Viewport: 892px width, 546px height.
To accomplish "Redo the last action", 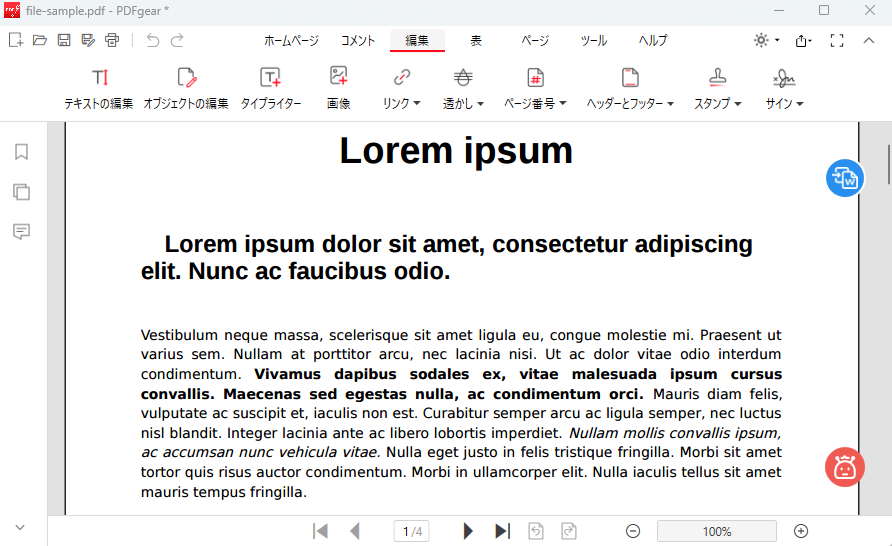I will [177, 40].
